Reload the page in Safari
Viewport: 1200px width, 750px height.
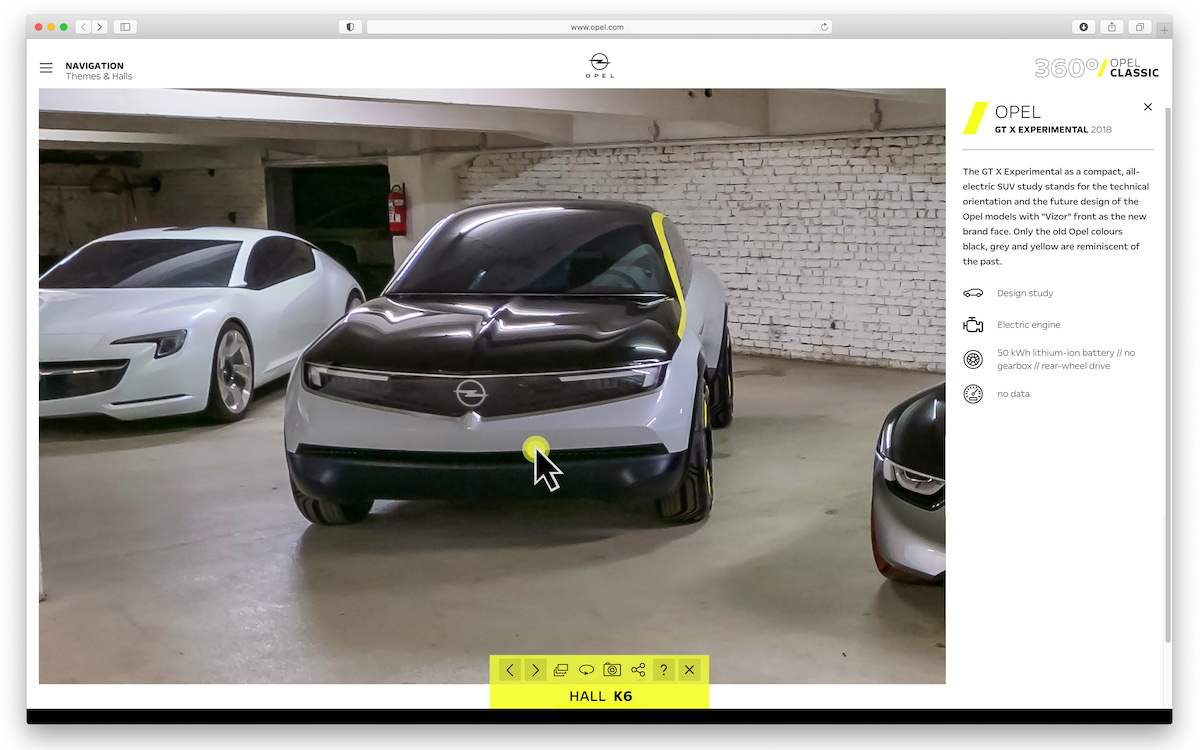click(824, 27)
